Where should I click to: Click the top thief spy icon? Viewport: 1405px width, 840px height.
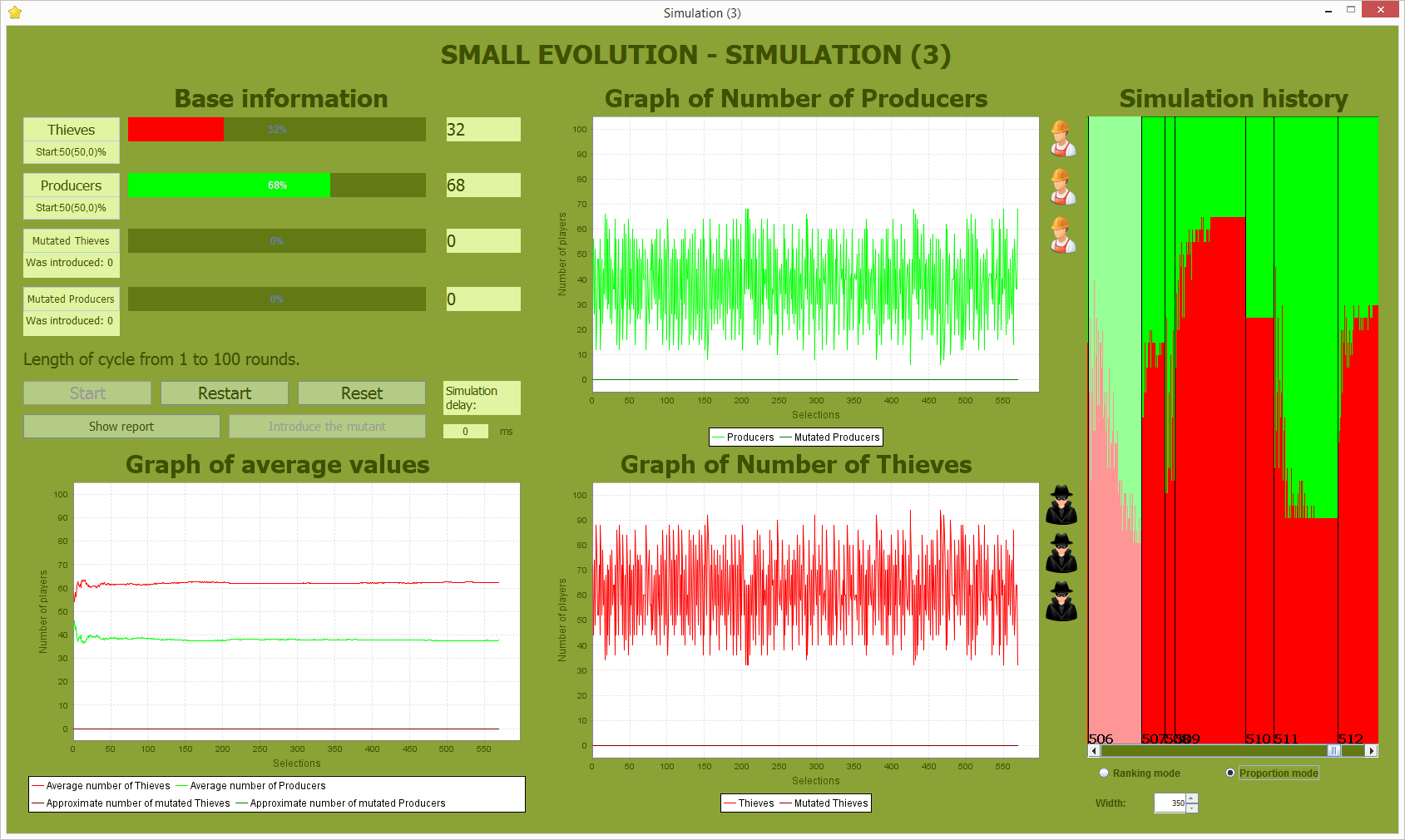[x=1061, y=505]
